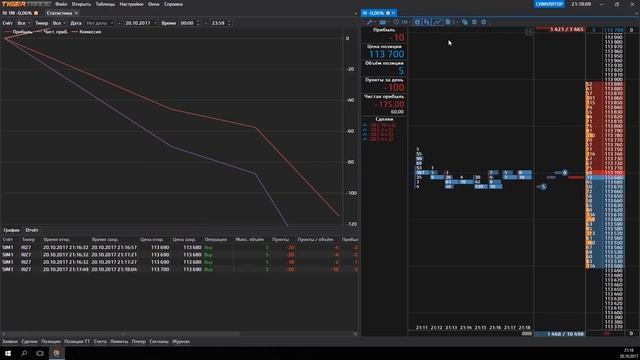Toggle the Прибыль legend series

tap(18, 32)
